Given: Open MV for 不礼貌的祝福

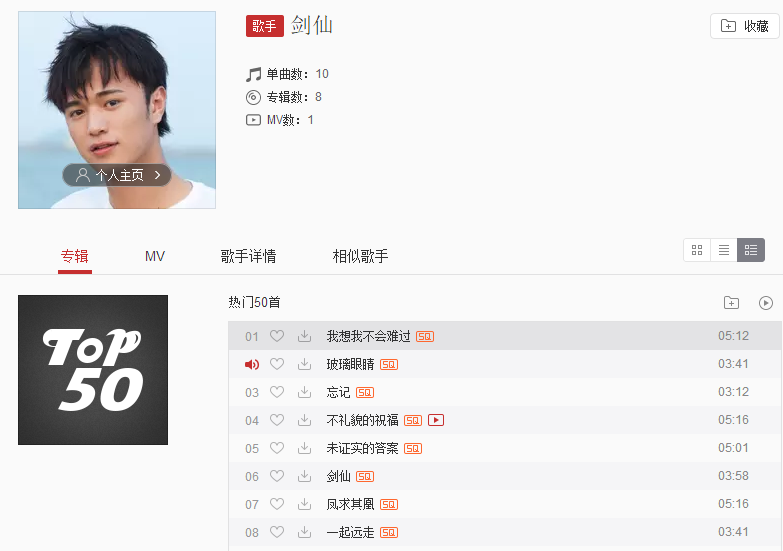Looking at the screenshot, I should pos(436,420).
